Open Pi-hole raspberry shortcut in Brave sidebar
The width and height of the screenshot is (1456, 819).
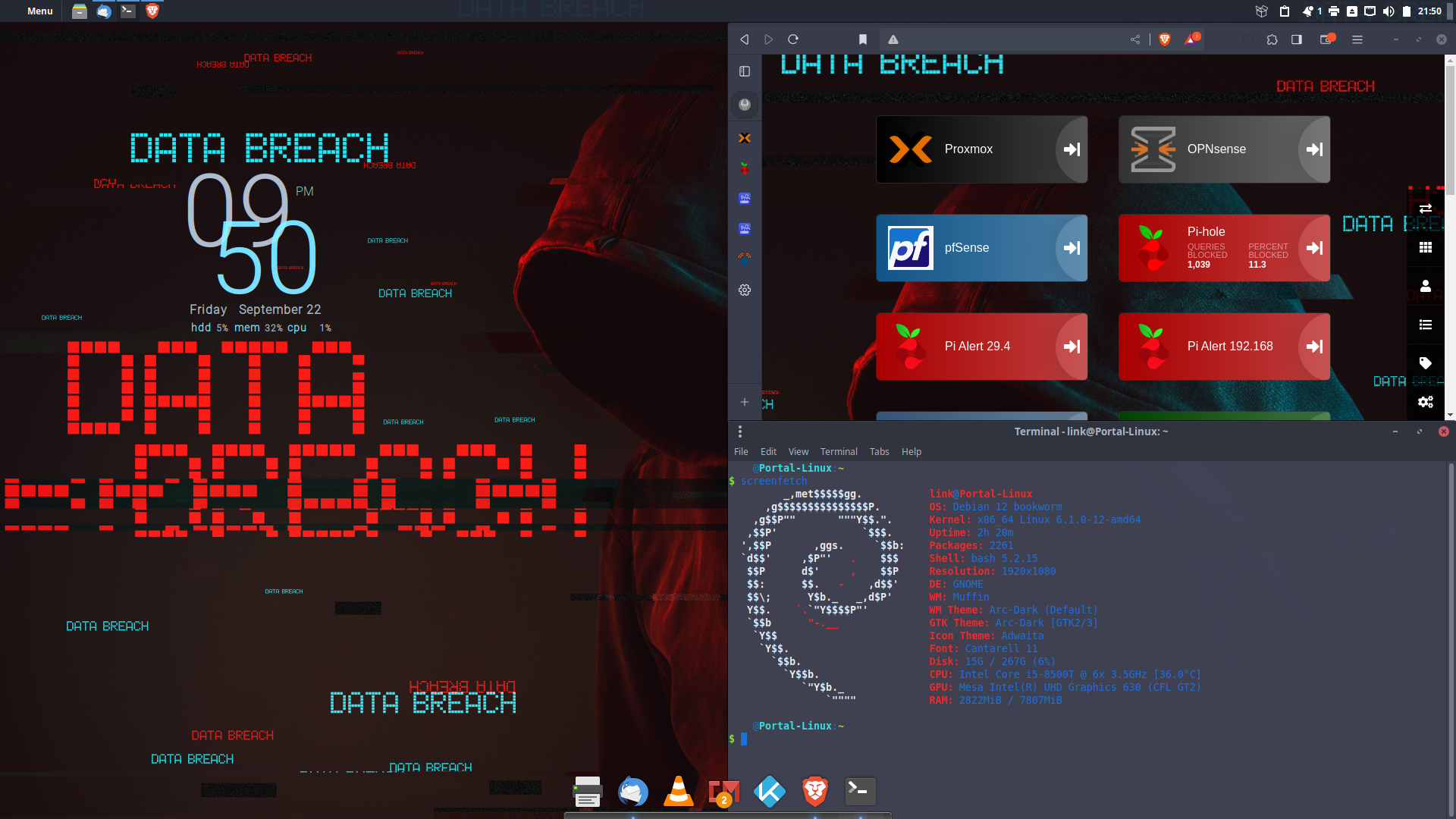pos(745,168)
